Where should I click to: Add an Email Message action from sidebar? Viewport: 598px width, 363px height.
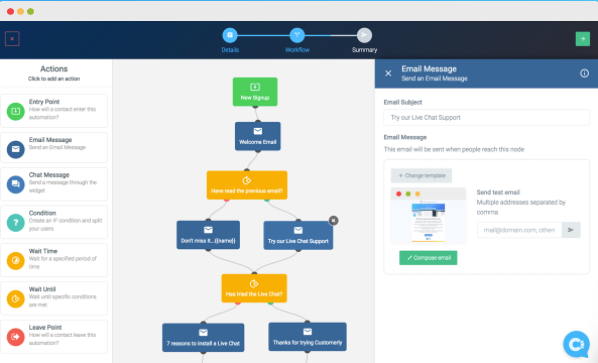[54, 148]
